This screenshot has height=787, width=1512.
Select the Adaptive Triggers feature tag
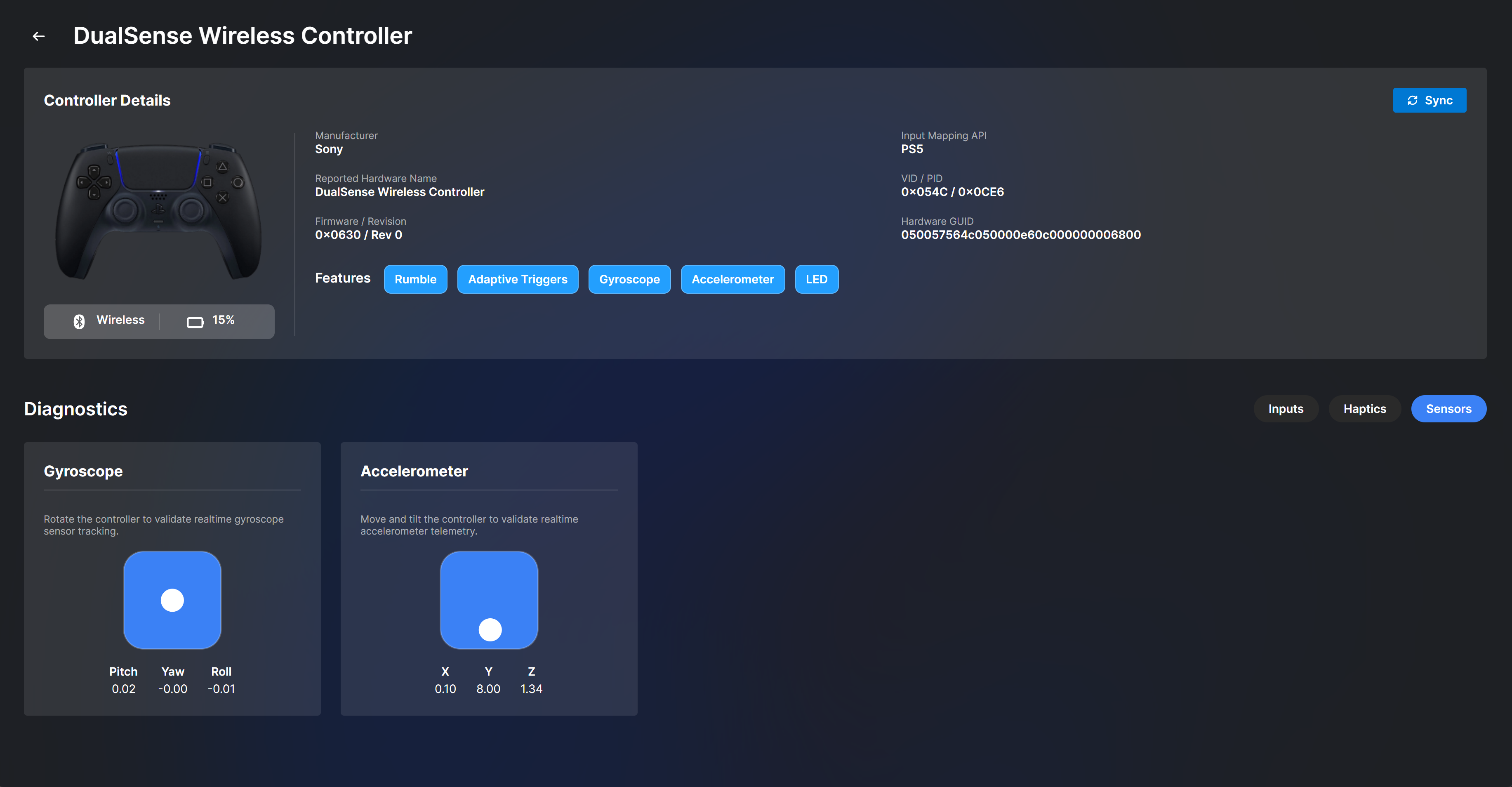pyautogui.click(x=518, y=279)
